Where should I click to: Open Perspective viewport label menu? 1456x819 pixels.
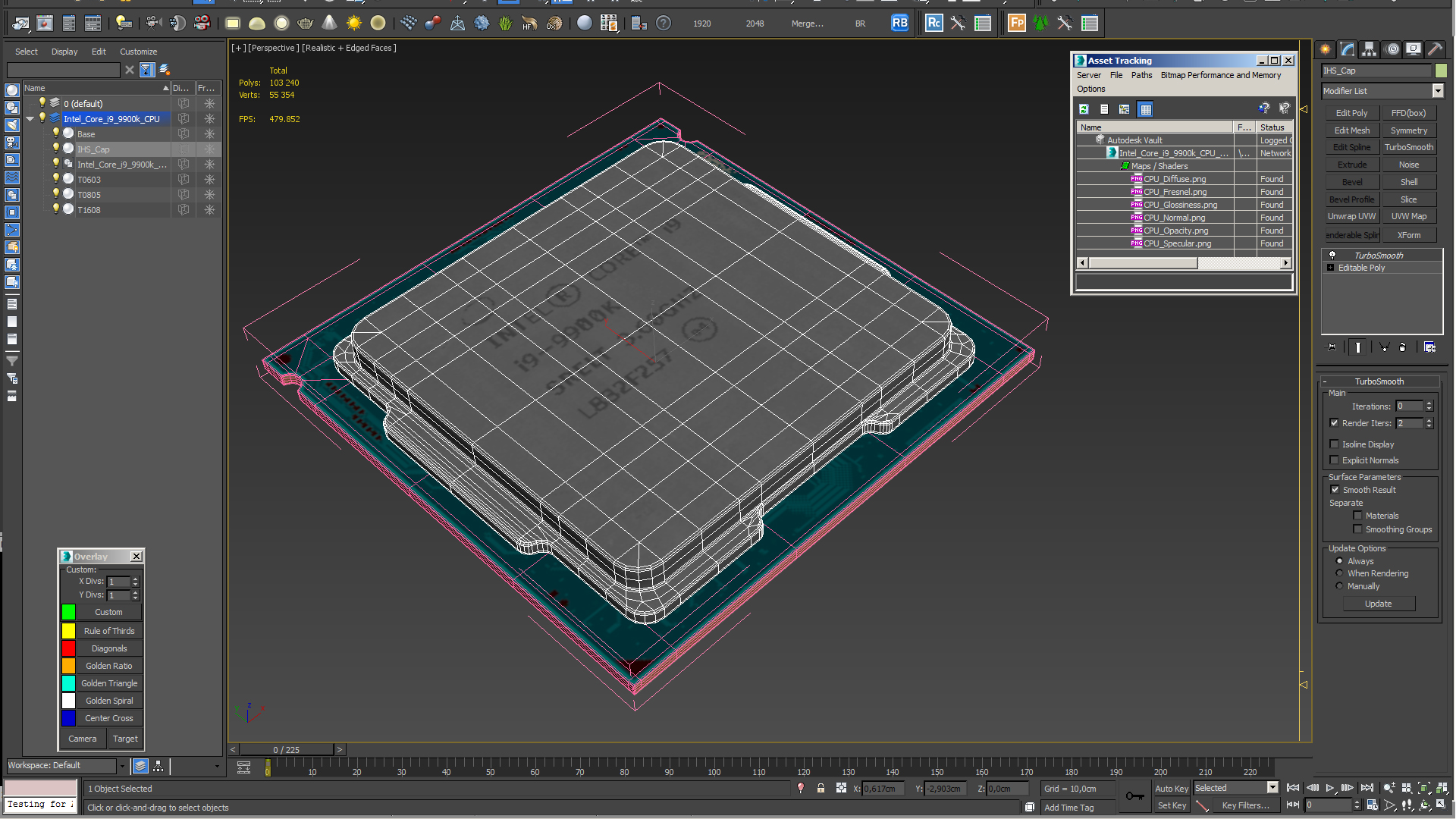coord(273,48)
